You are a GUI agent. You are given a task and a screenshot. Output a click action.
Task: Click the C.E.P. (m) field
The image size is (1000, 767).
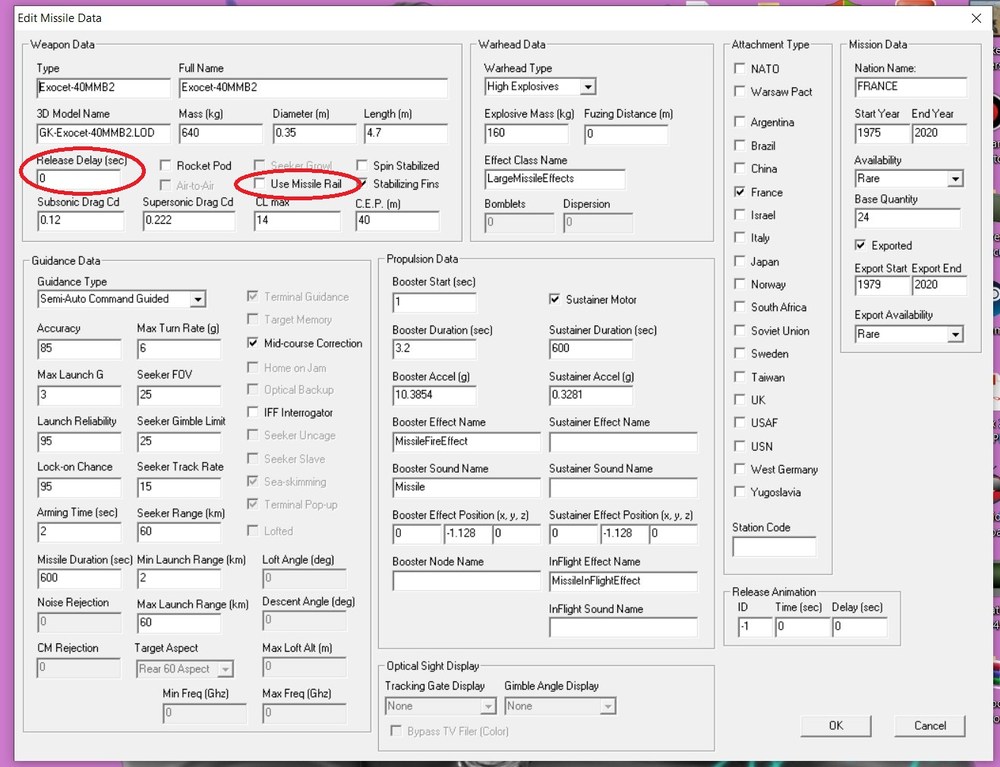click(397, 221)
